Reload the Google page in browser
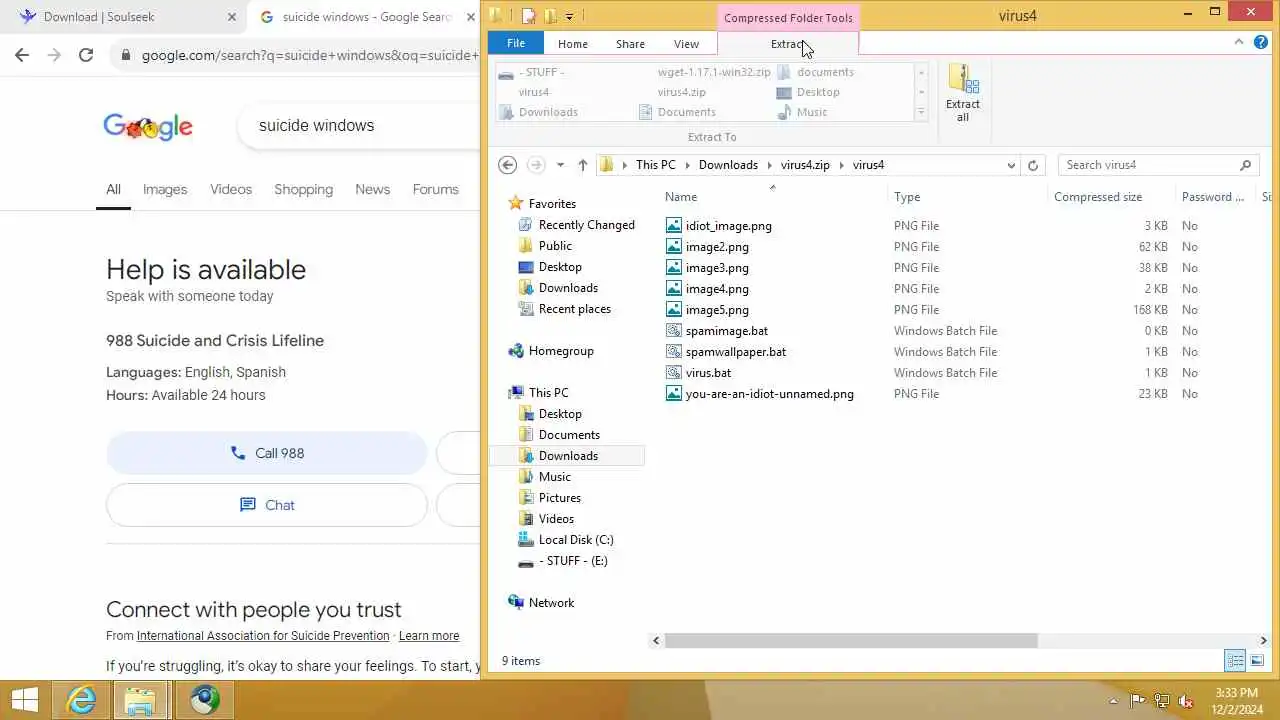Image resolution: width=1280 pixels, height=720 pixels. (86, 55)
